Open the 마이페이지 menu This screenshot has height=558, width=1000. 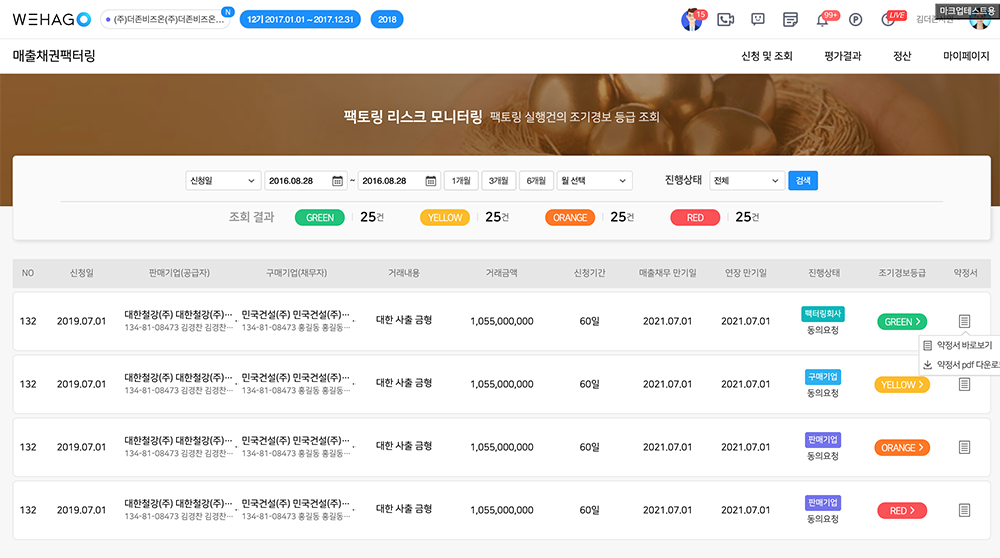[x=966, y=56]
